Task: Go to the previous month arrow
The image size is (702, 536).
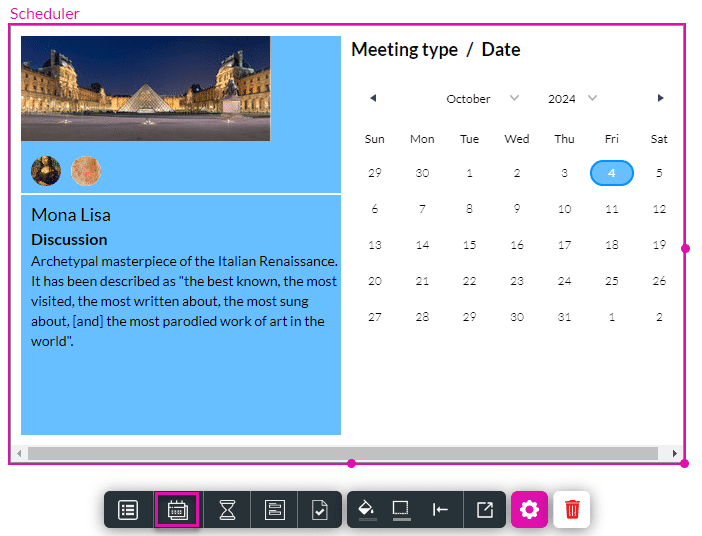Action: click(x=373, y=98)
